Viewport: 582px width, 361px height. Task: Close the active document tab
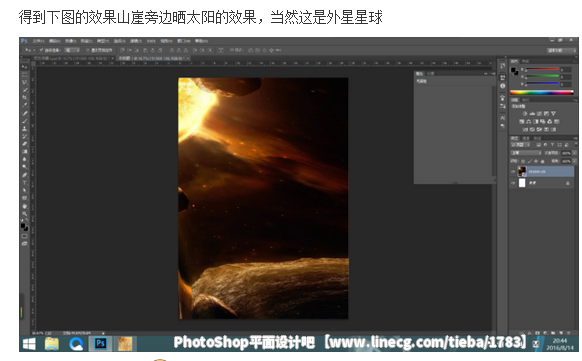[189, 58]
